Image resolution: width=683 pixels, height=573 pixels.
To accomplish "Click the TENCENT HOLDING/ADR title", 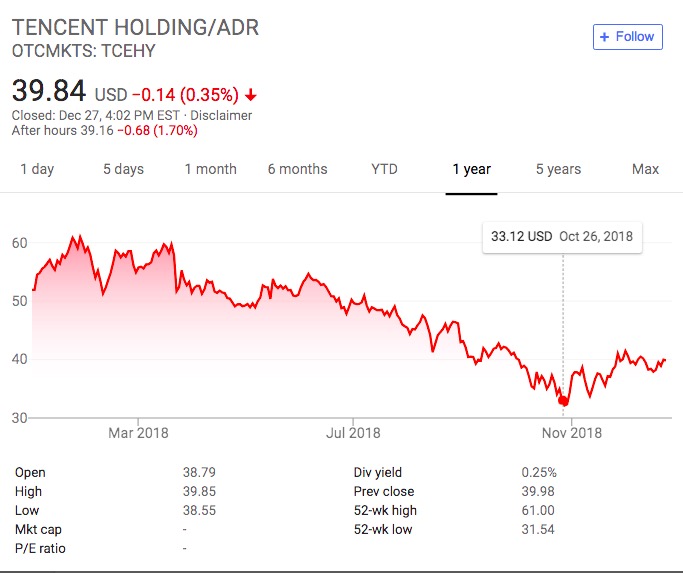I will click(135, 27).
